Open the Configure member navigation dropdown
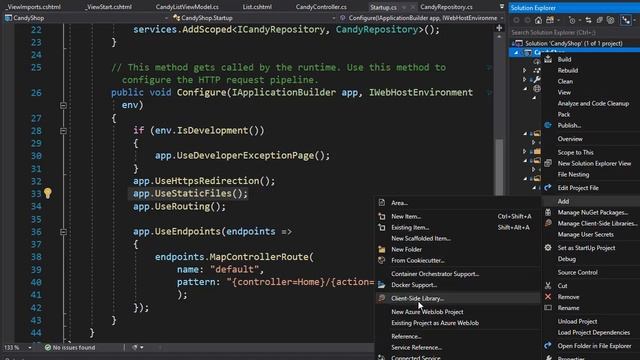 [502, 18]
